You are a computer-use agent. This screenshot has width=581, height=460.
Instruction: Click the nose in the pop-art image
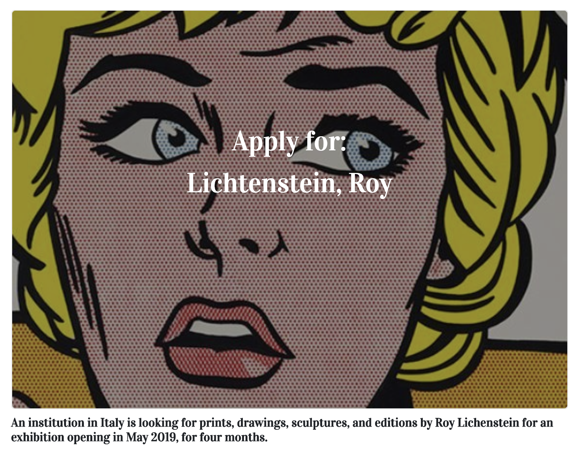point(237,243)
